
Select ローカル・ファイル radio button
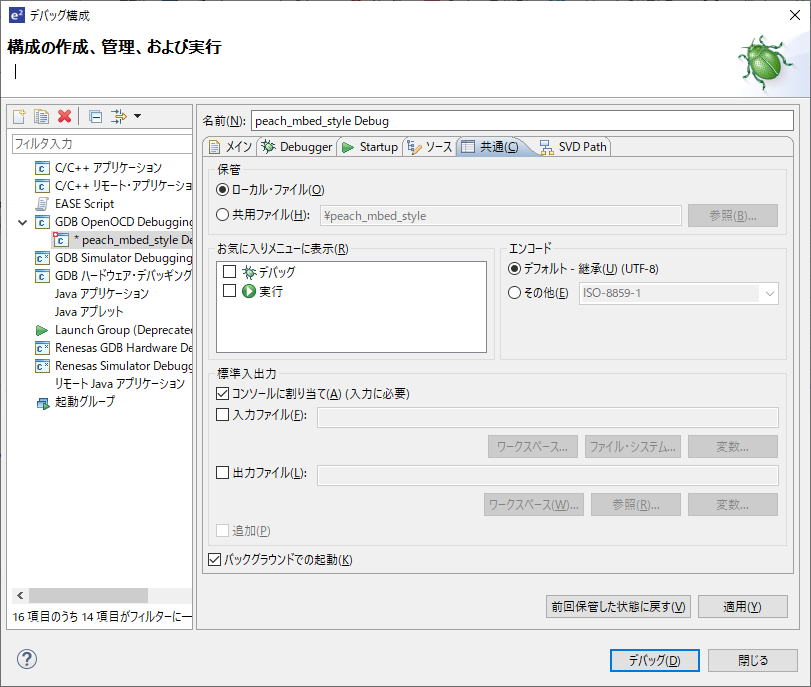click(x=222, y=190)
